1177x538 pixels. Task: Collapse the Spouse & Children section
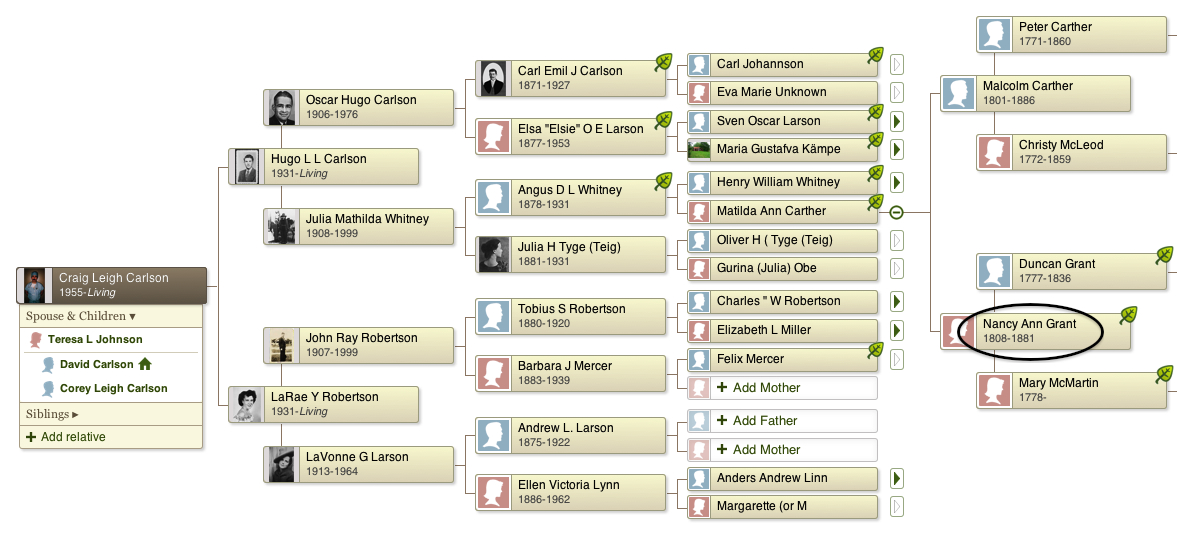coord(81,316)
